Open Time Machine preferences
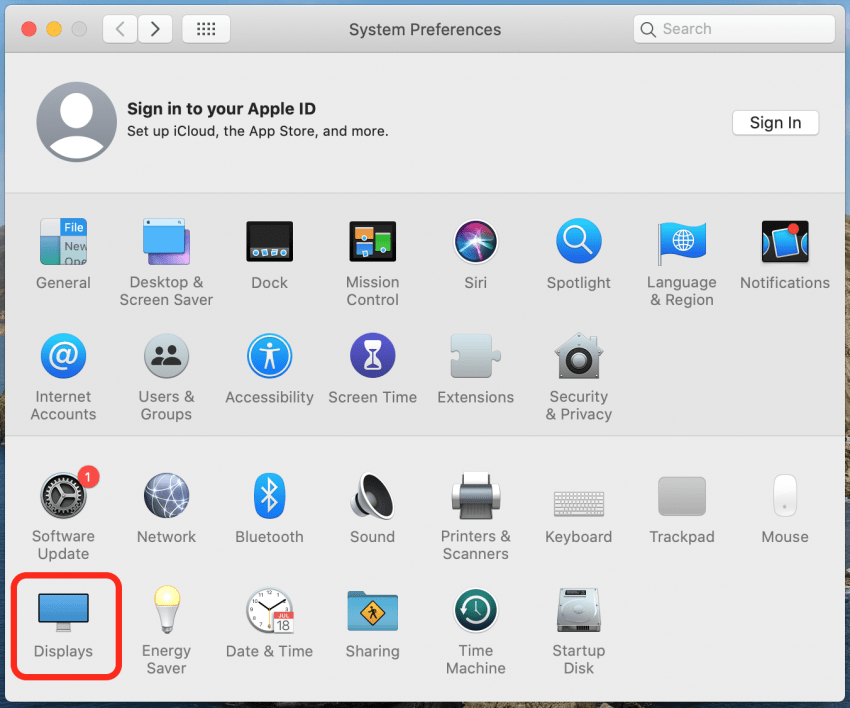Image resolution: width=850 pixels, height=708 pixels. point(475,610)
